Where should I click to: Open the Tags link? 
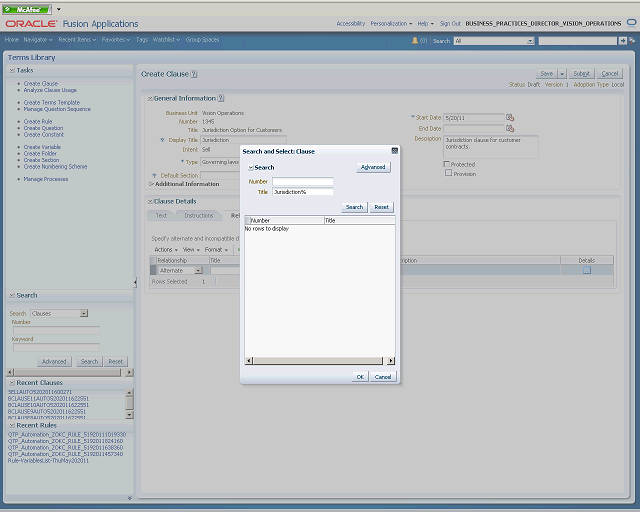pos(142,40)
